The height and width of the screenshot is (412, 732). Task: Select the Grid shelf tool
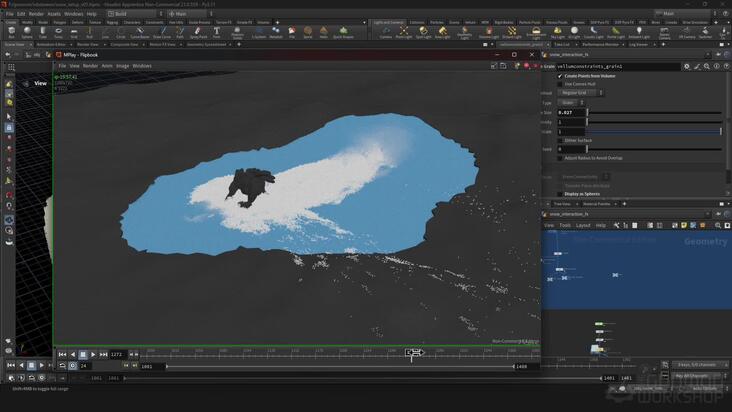pyautogui.click(x=74, y=32)
